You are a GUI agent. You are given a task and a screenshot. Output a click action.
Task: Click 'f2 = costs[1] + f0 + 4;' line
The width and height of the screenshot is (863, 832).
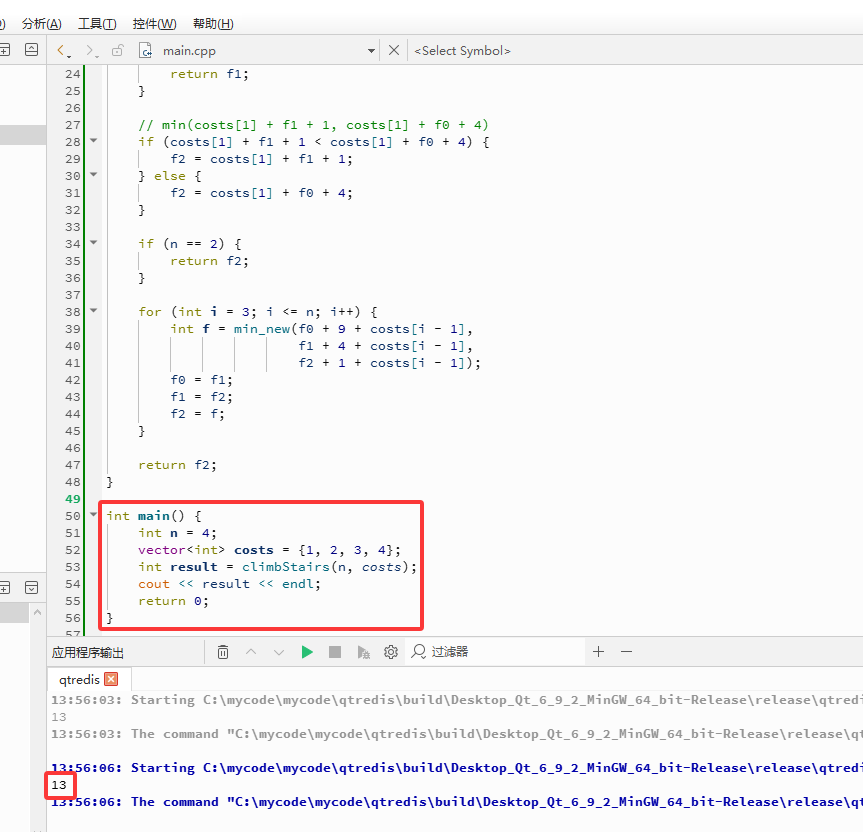coord(261,193)
